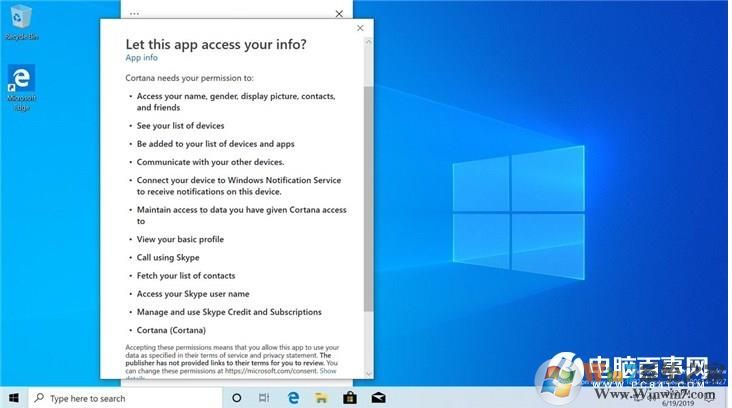Open the Windows Start menu
The width and height of the screenshot is (732, 408).
coord(14,398)
